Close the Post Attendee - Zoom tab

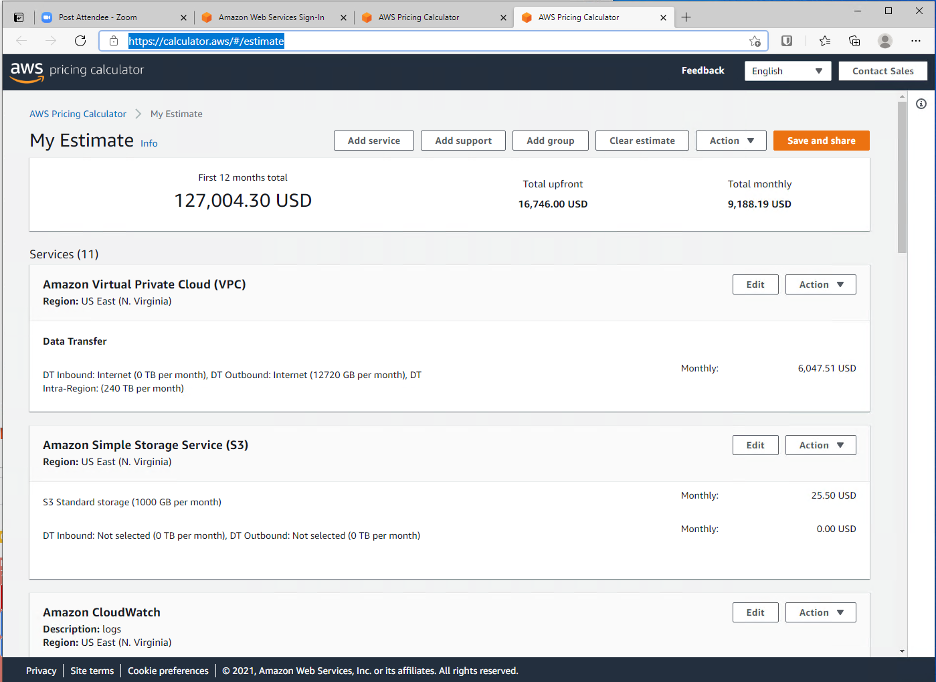(x=183, y=17)
